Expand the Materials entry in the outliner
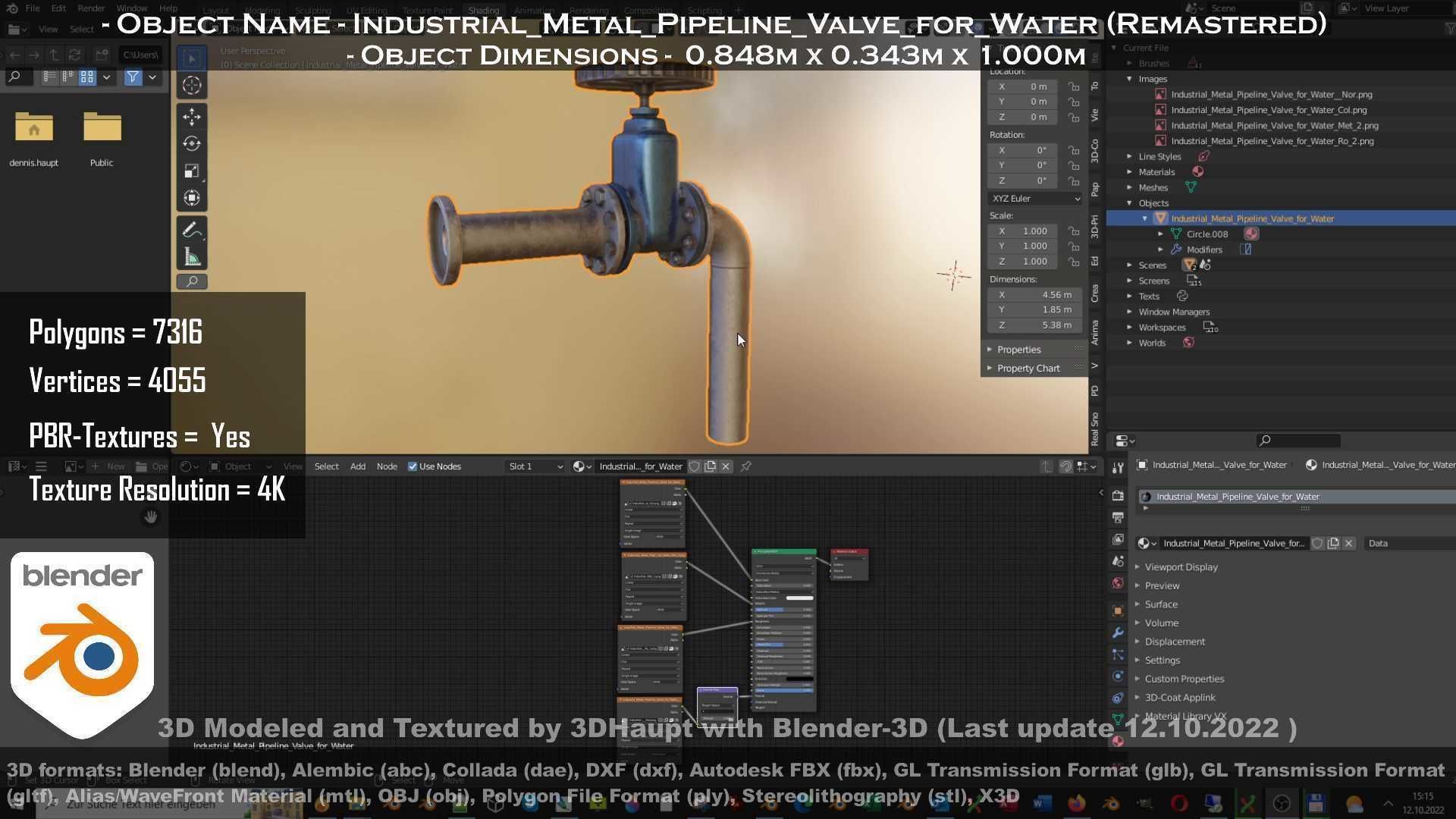Viewport: 1456px width, 819px height. tap(1130, 171)
